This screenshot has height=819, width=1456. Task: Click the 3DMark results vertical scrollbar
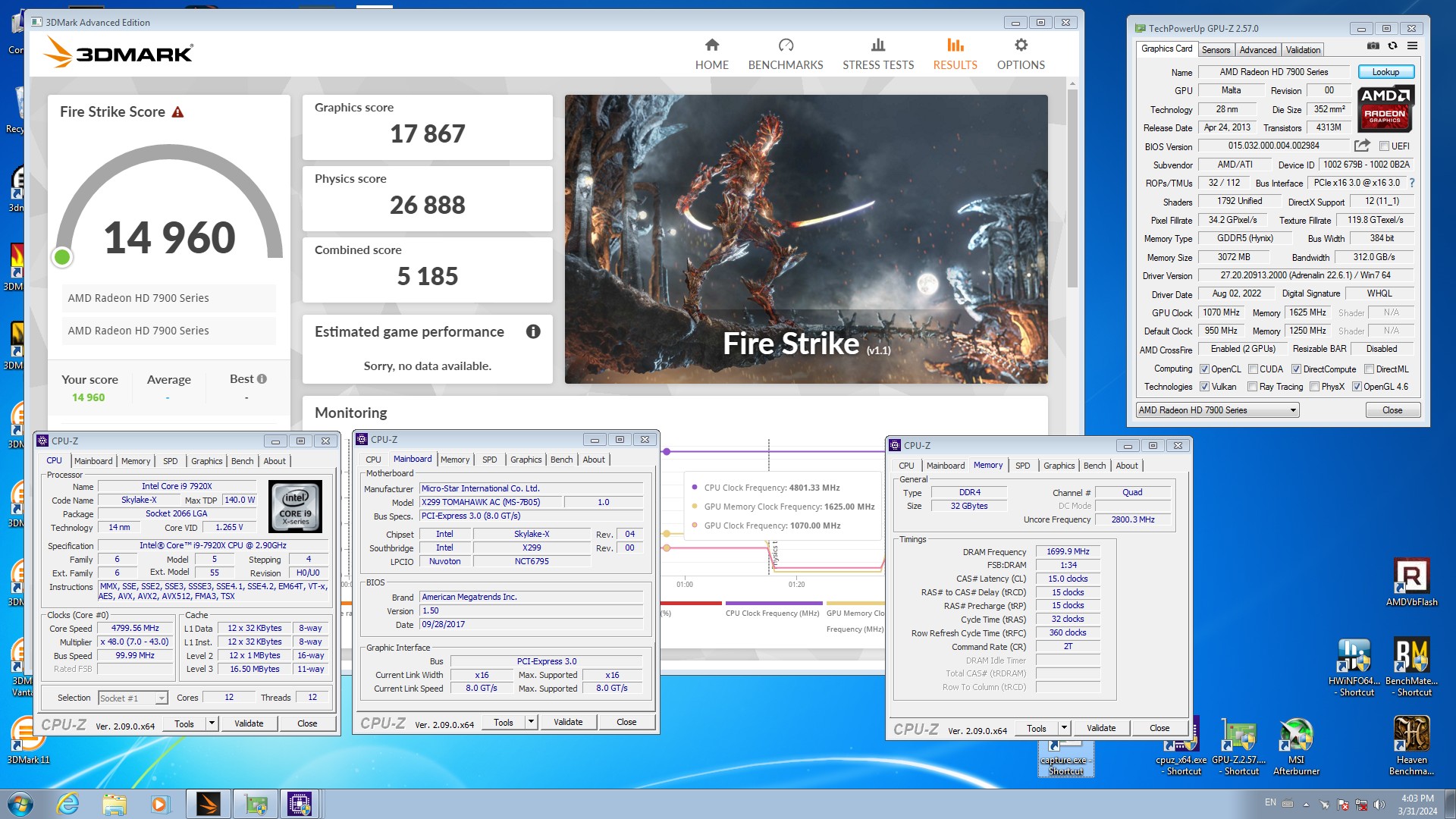[x=1072, y=188]
